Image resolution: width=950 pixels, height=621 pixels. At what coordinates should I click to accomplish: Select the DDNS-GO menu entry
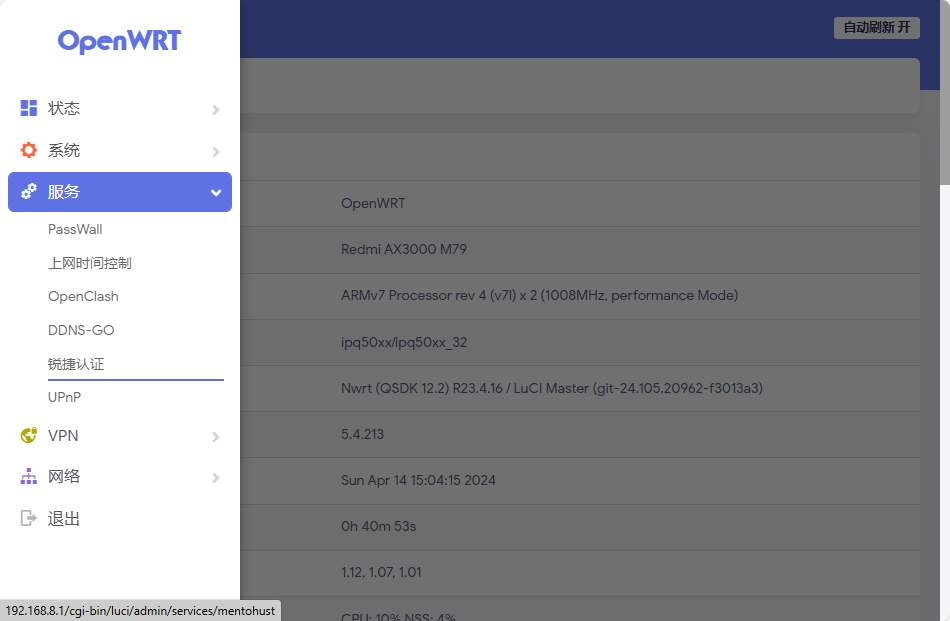pos(81,330)
